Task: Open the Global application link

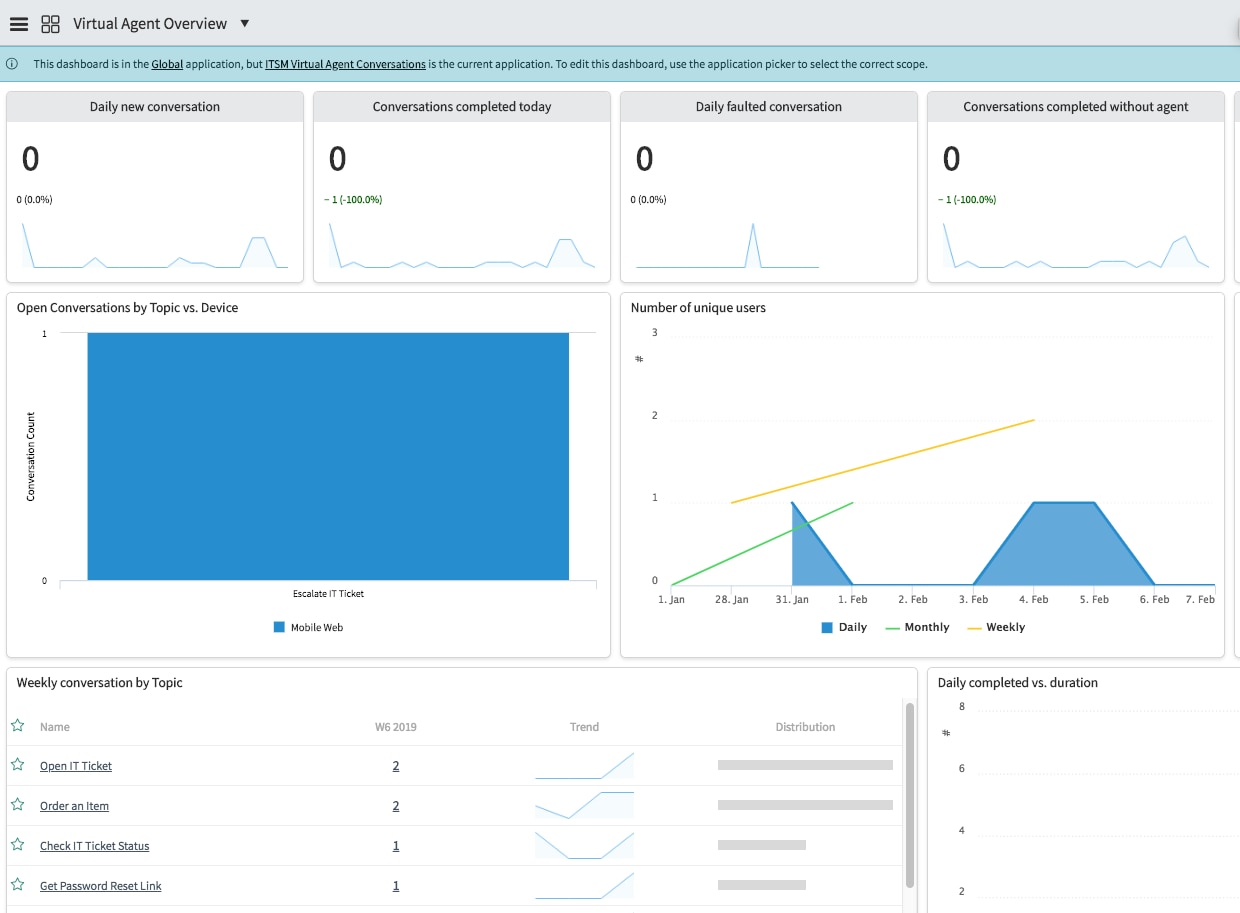Action: pos(167,64)
